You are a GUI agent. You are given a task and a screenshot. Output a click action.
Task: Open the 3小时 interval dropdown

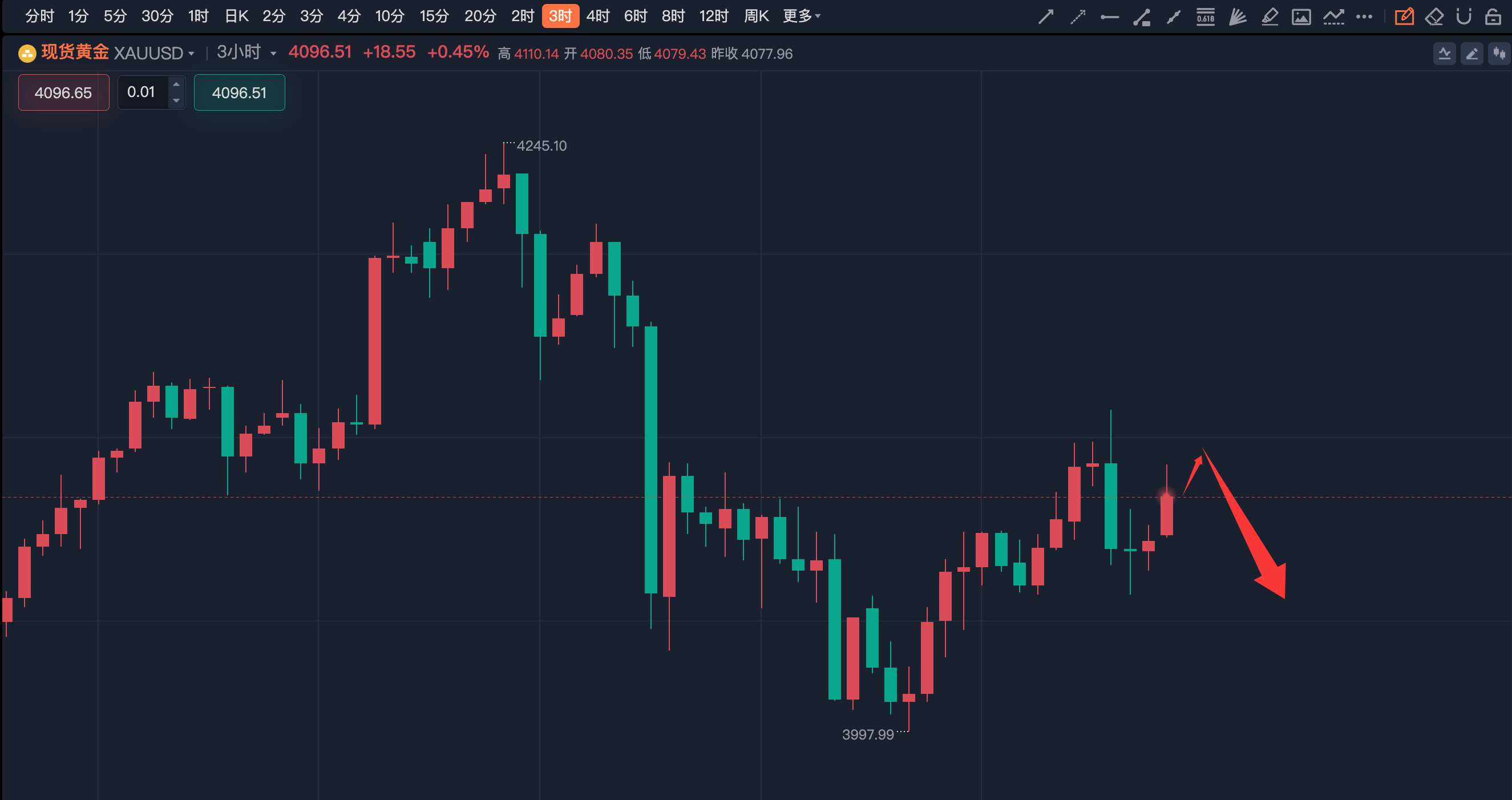[246, 53]
